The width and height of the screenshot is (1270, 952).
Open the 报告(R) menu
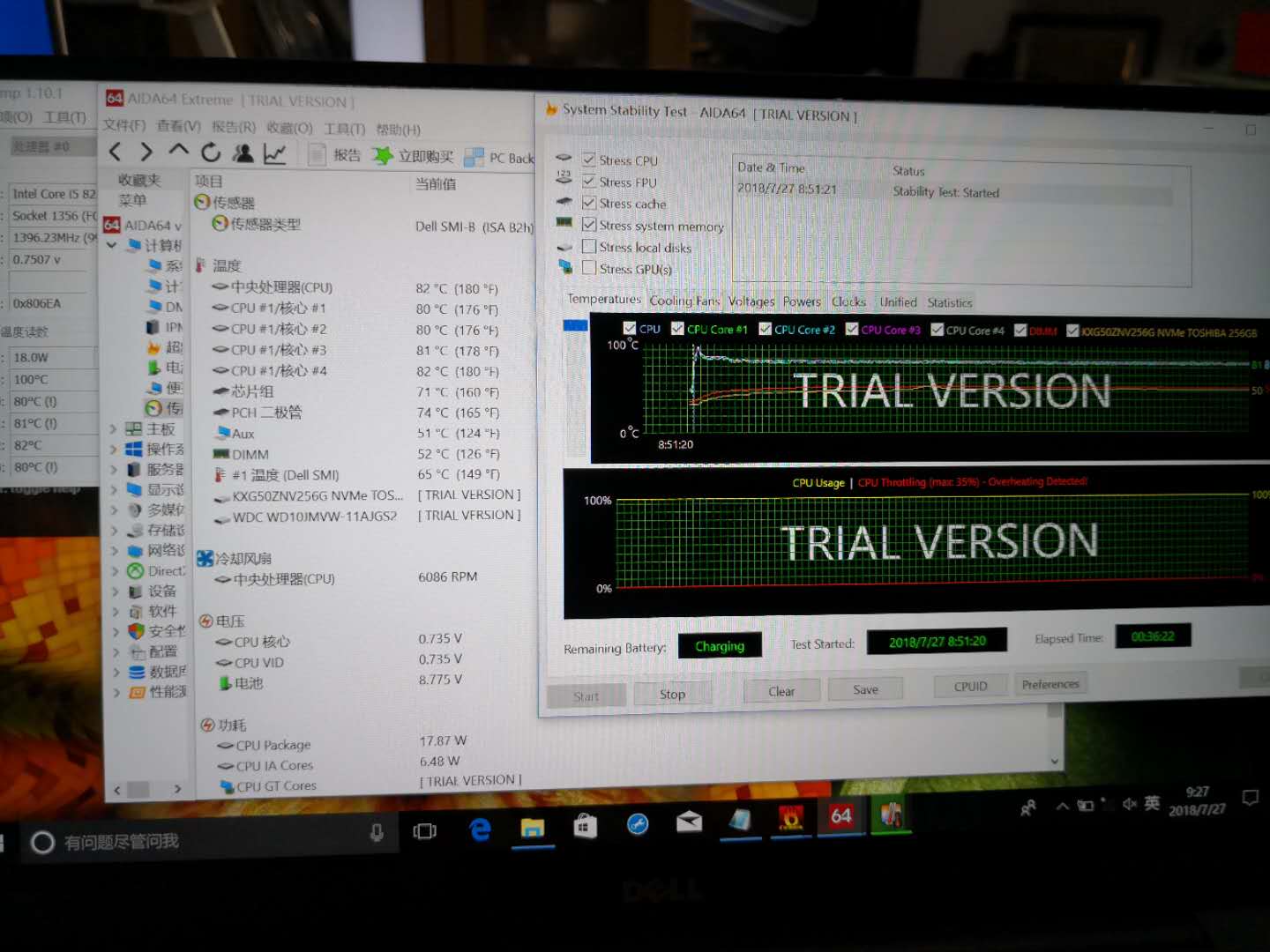[x=234, y=127]
